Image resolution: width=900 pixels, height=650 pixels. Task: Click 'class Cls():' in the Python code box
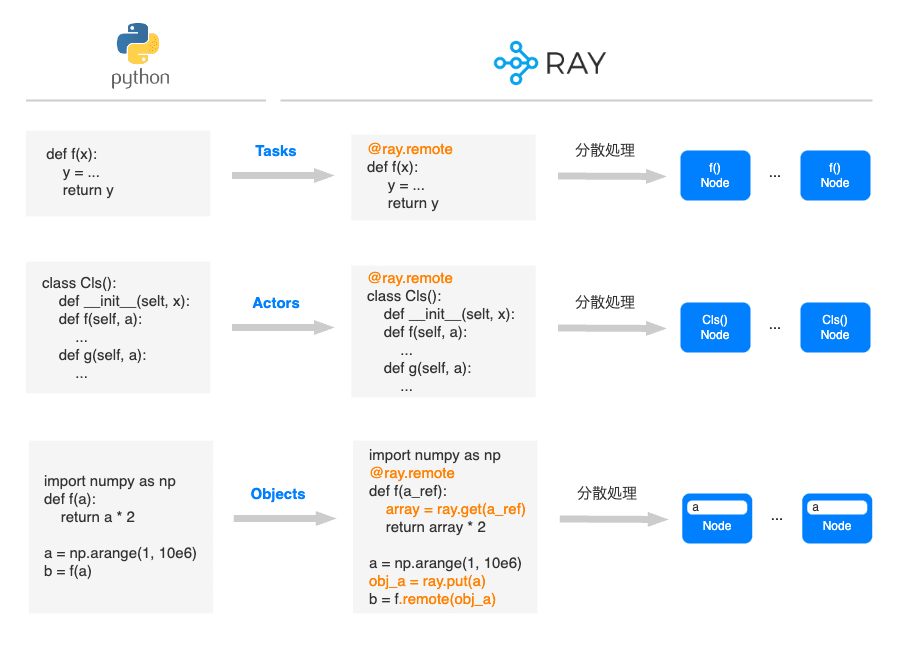coord(79,283)
